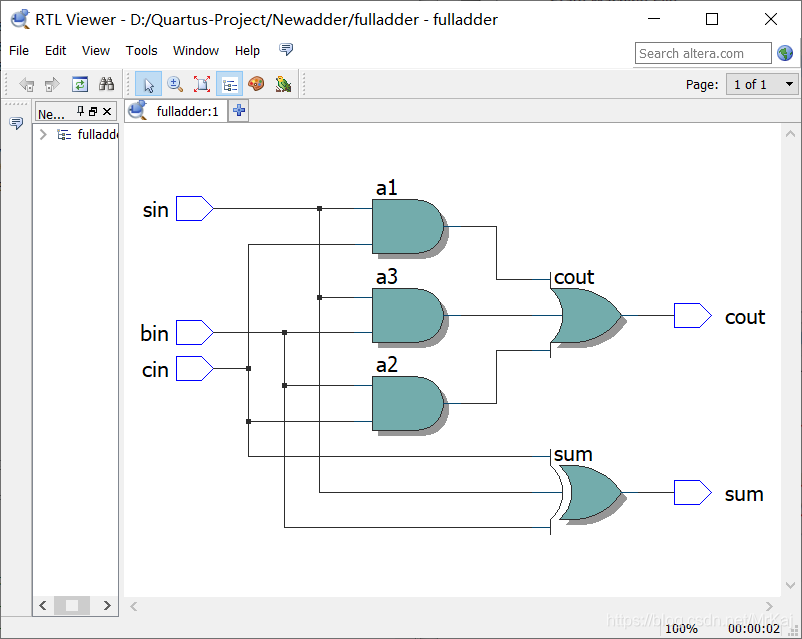Close the Netlist Navigator panel
This screenshot has height=639, width=802.
point(107,111)
